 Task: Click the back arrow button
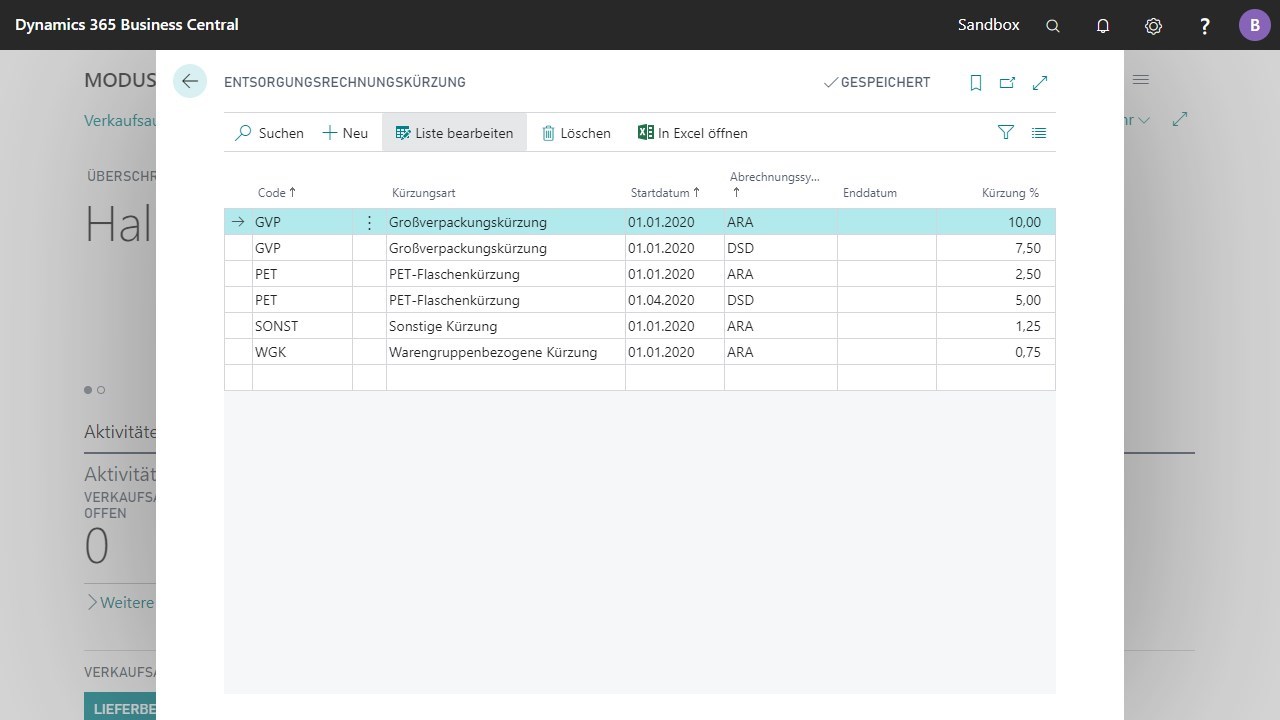[x=189, y=82]
